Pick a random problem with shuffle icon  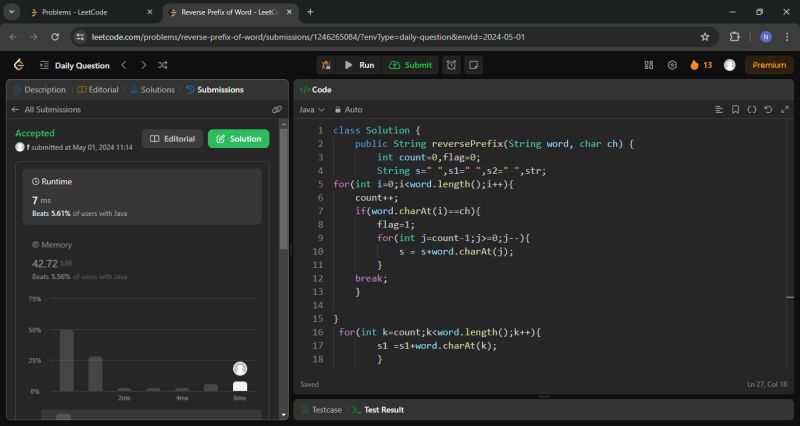tap(162, 65)
